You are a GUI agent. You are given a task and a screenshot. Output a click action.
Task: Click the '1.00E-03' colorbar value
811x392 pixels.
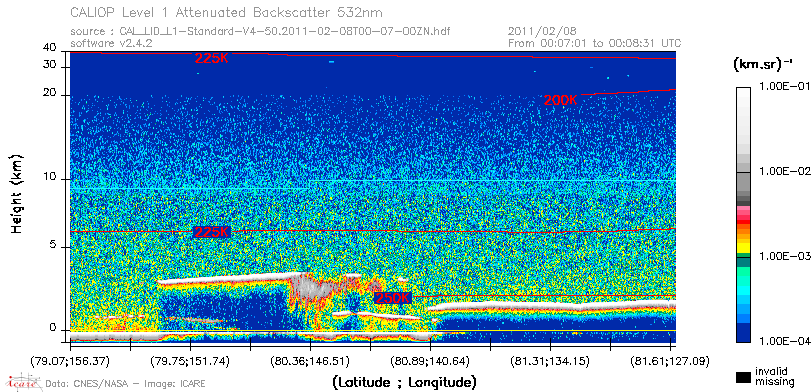click(x=784, y=257)
